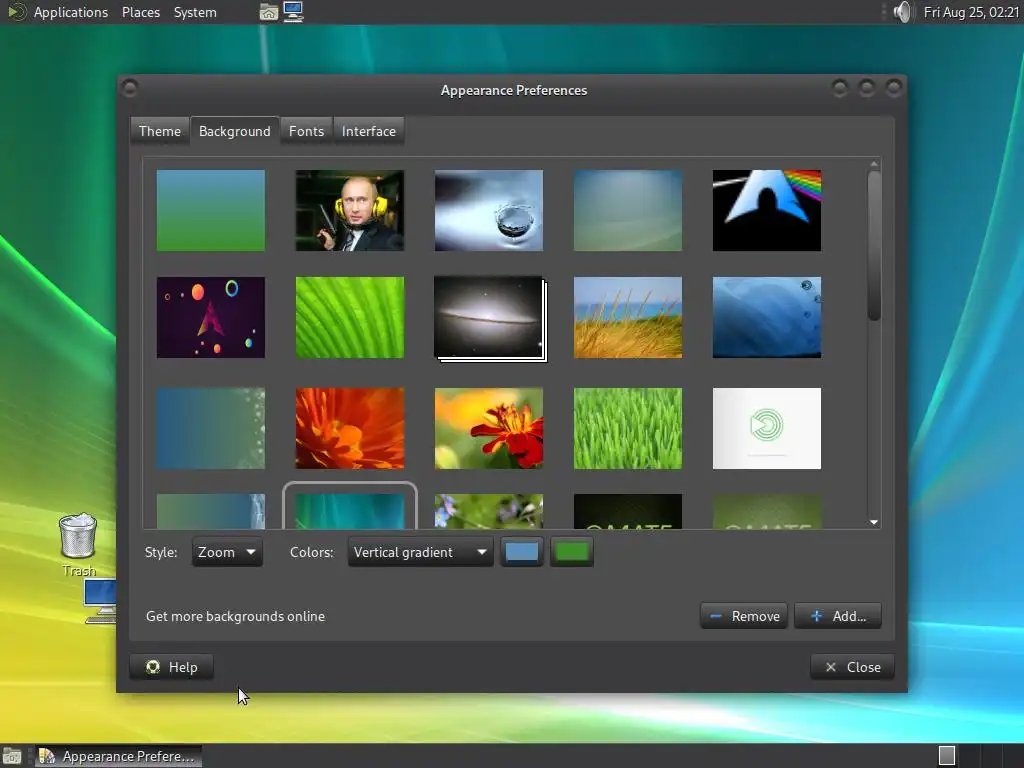Select the blue-green gradient wallpaper thumbnail
1024x768 pixels.
[211, 210]
